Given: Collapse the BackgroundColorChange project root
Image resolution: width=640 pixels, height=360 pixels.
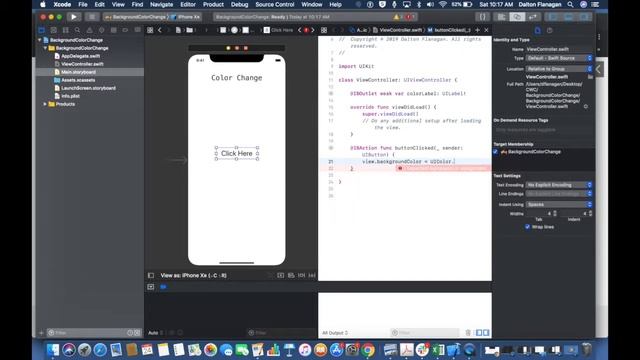Looking at the screenshot, I should (40, 40).
